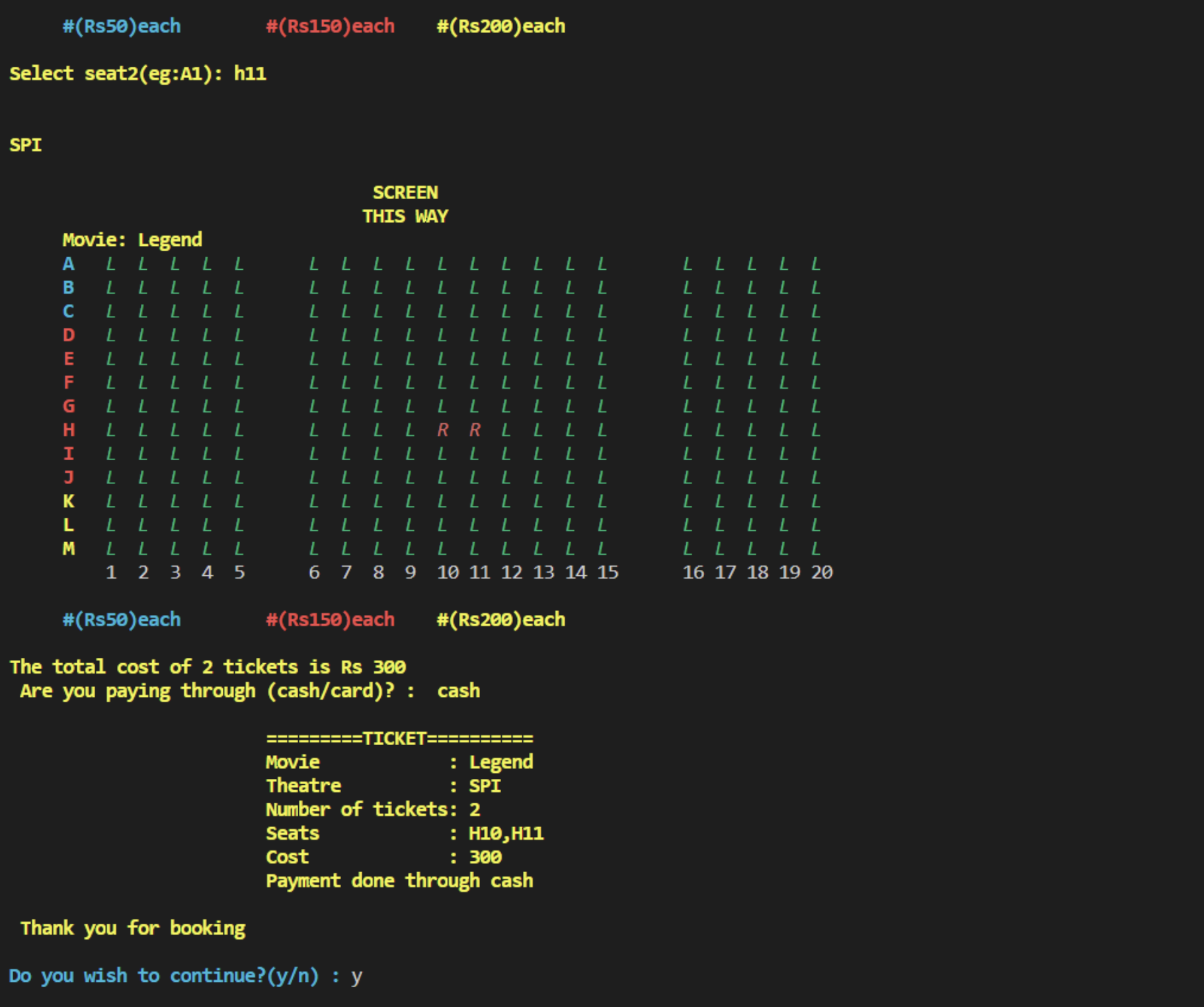Click row letter I in the seat map
1204x1007 pixels.
(x=69, y=454)
